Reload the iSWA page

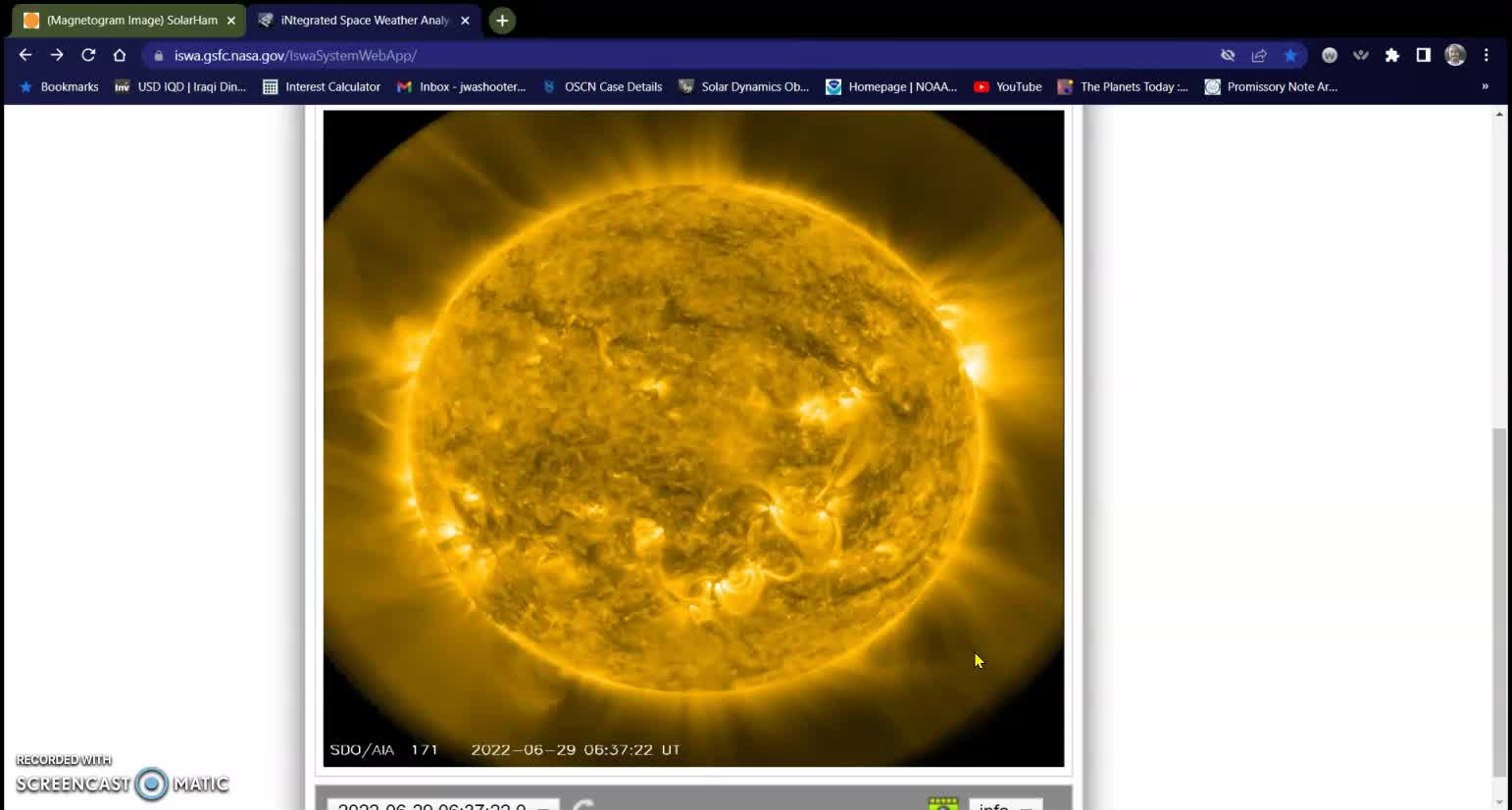[88, 55]
